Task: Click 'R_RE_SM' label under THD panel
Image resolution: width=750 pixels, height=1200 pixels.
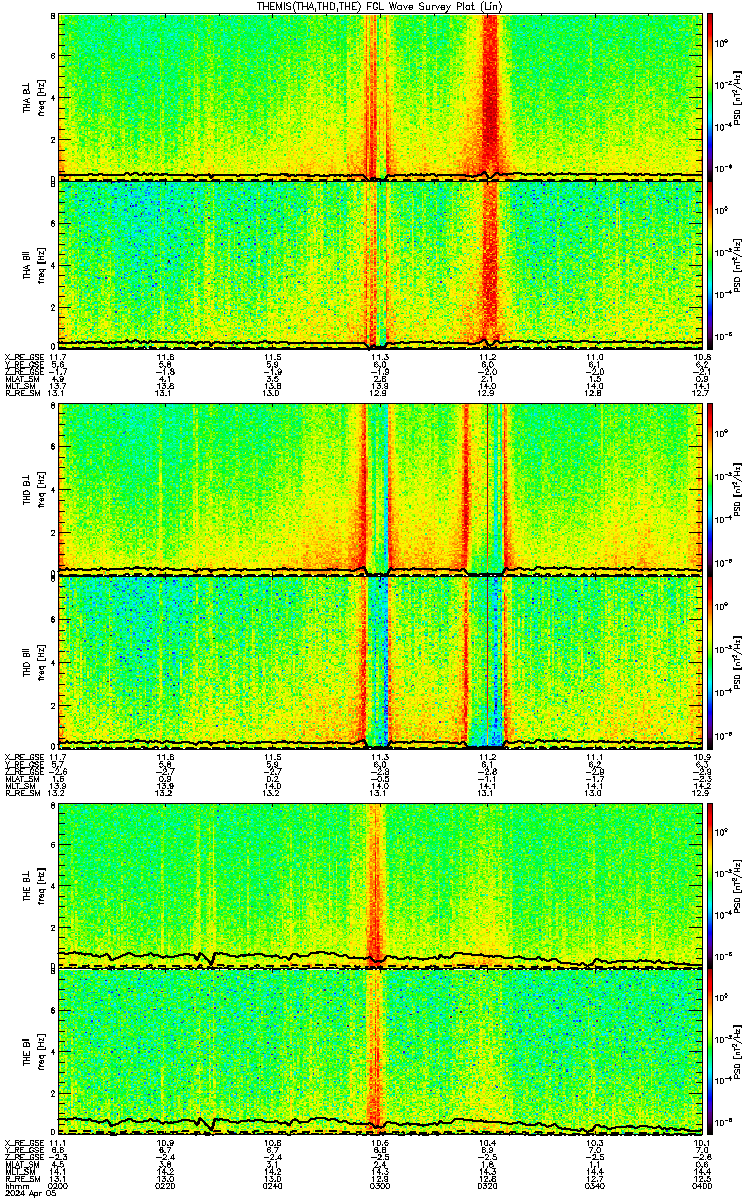Action: pyautogui.click(x=24, y=791)
